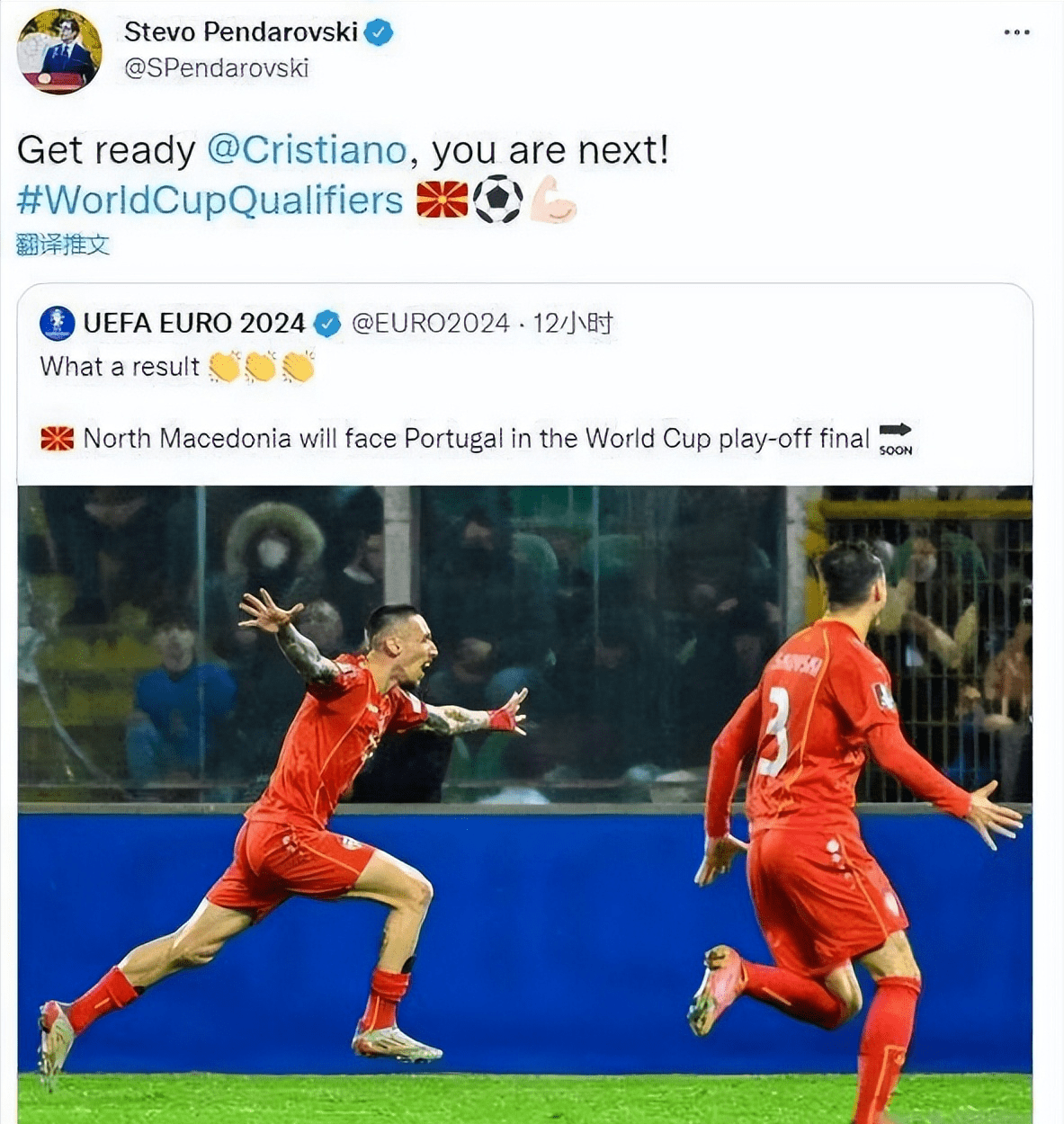The image size is (1064, 1124).
Task: Open the 12小时 timestamp of quoted tweet
Action: pos(573,324)
